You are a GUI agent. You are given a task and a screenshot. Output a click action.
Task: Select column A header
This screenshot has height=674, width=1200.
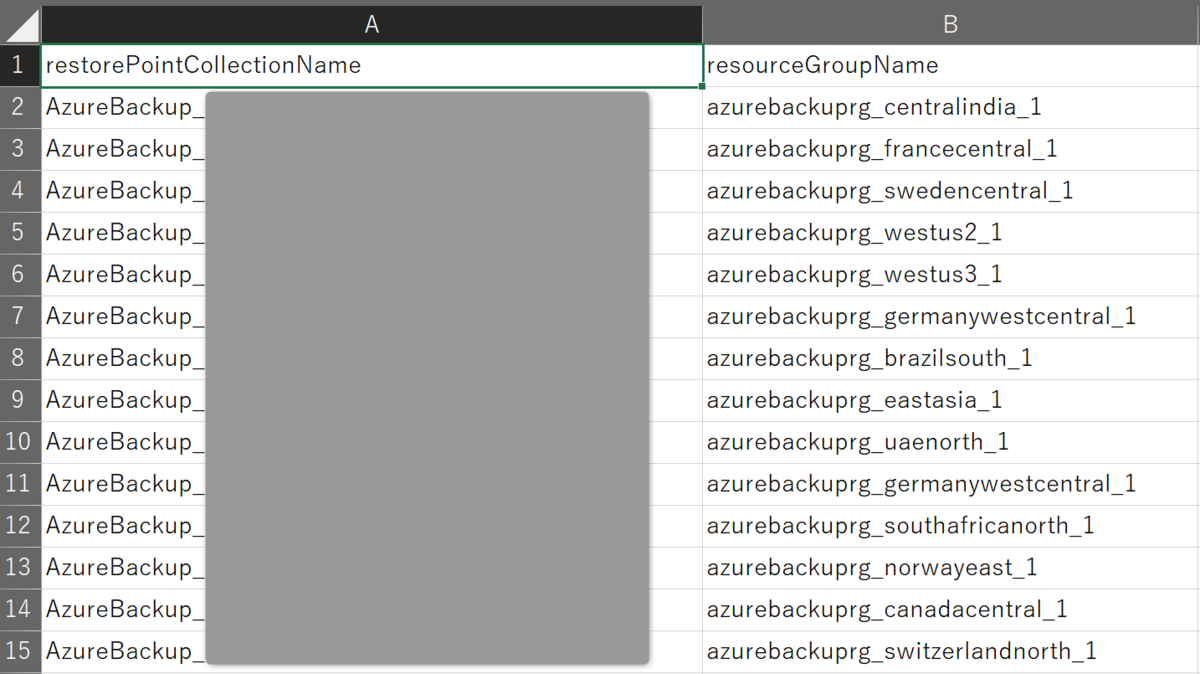(372, 24)
